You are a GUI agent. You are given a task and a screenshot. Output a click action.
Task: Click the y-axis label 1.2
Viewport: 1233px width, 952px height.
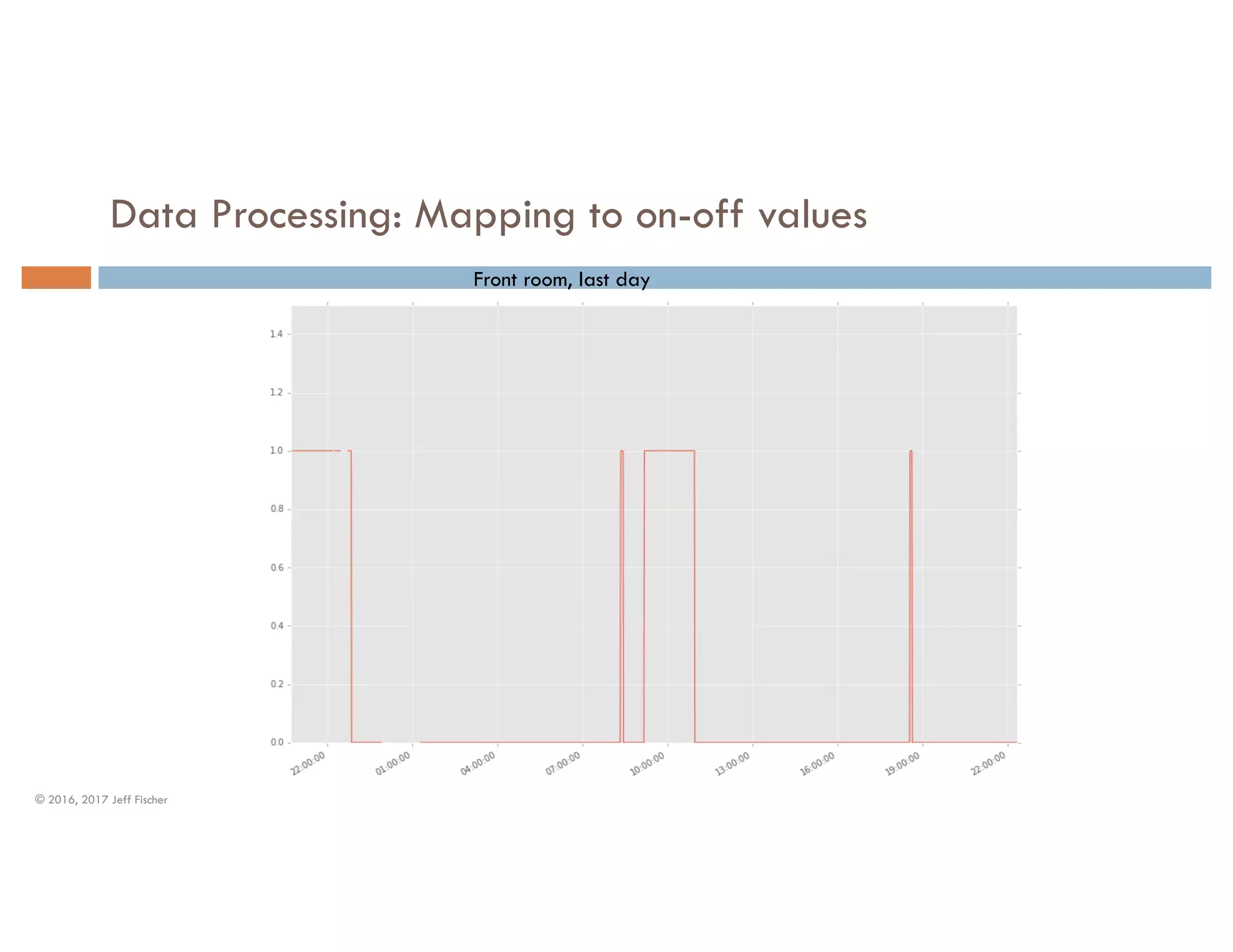pos(276,392)
